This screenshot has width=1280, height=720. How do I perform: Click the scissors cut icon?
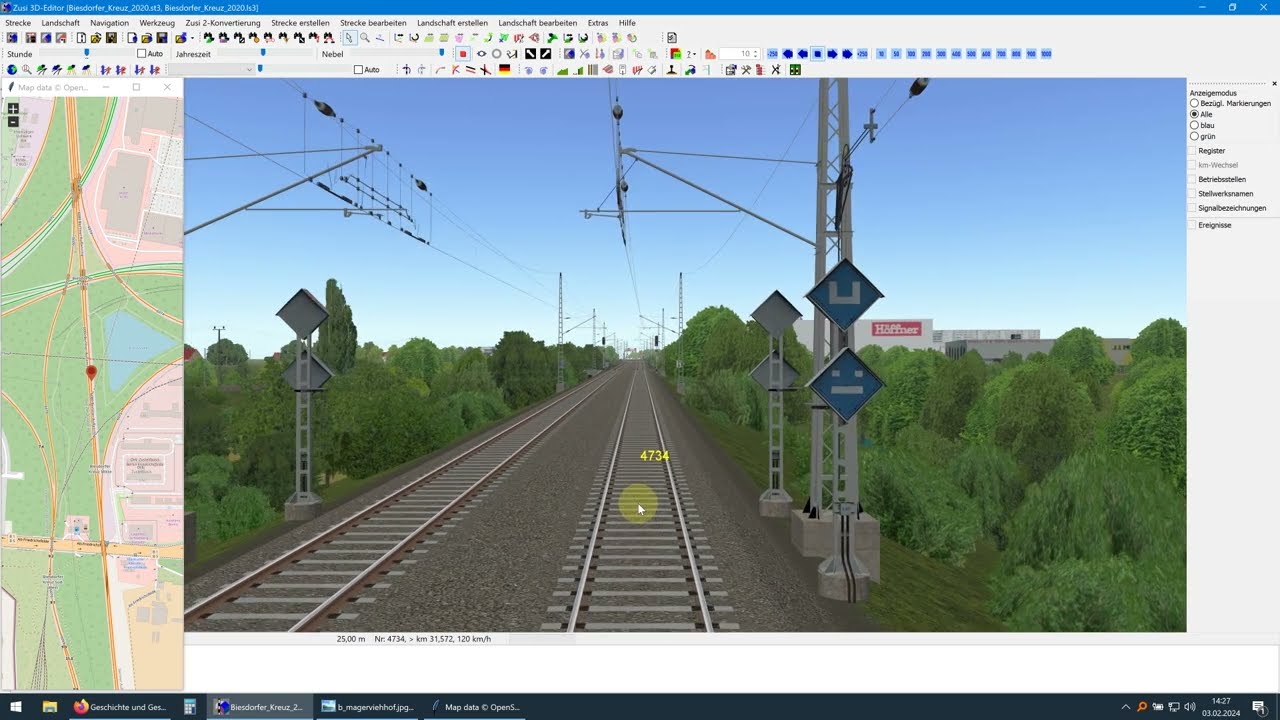774,70
